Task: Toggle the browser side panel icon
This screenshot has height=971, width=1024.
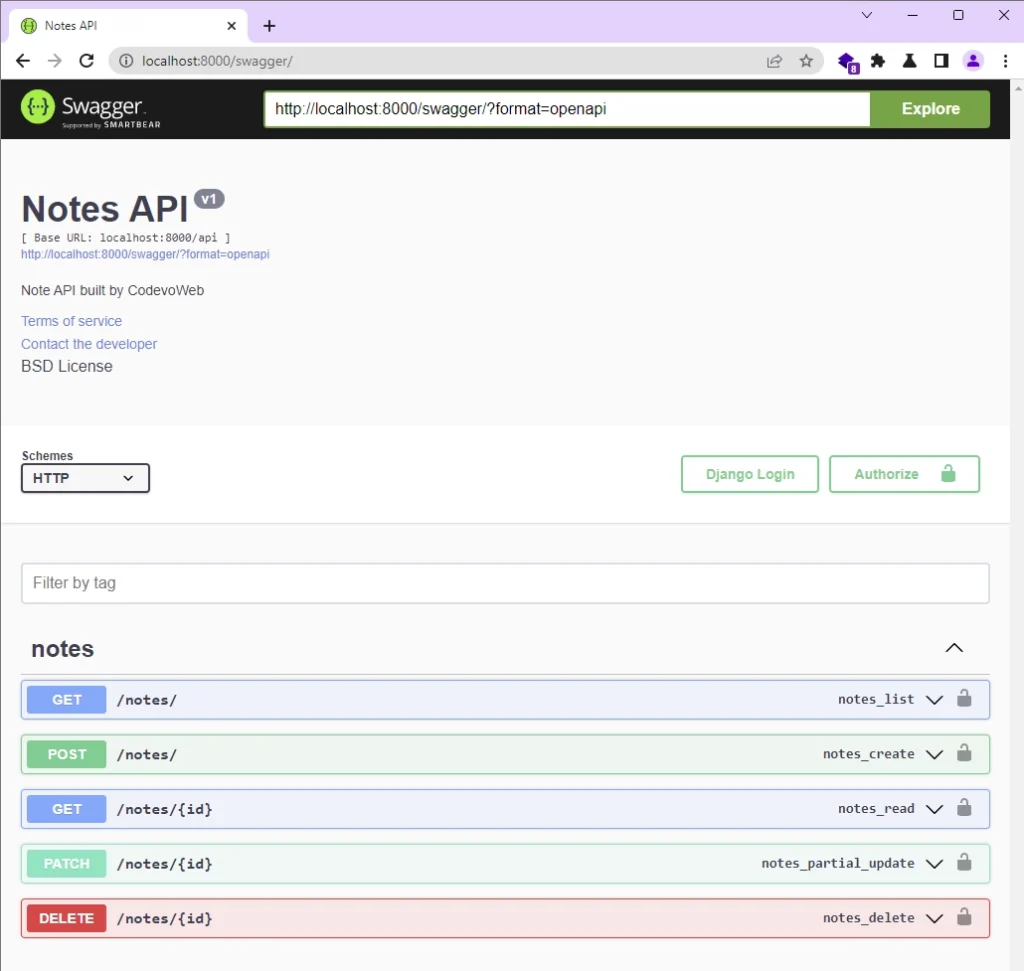Action: pyautogui.click(x=941, y=61)
